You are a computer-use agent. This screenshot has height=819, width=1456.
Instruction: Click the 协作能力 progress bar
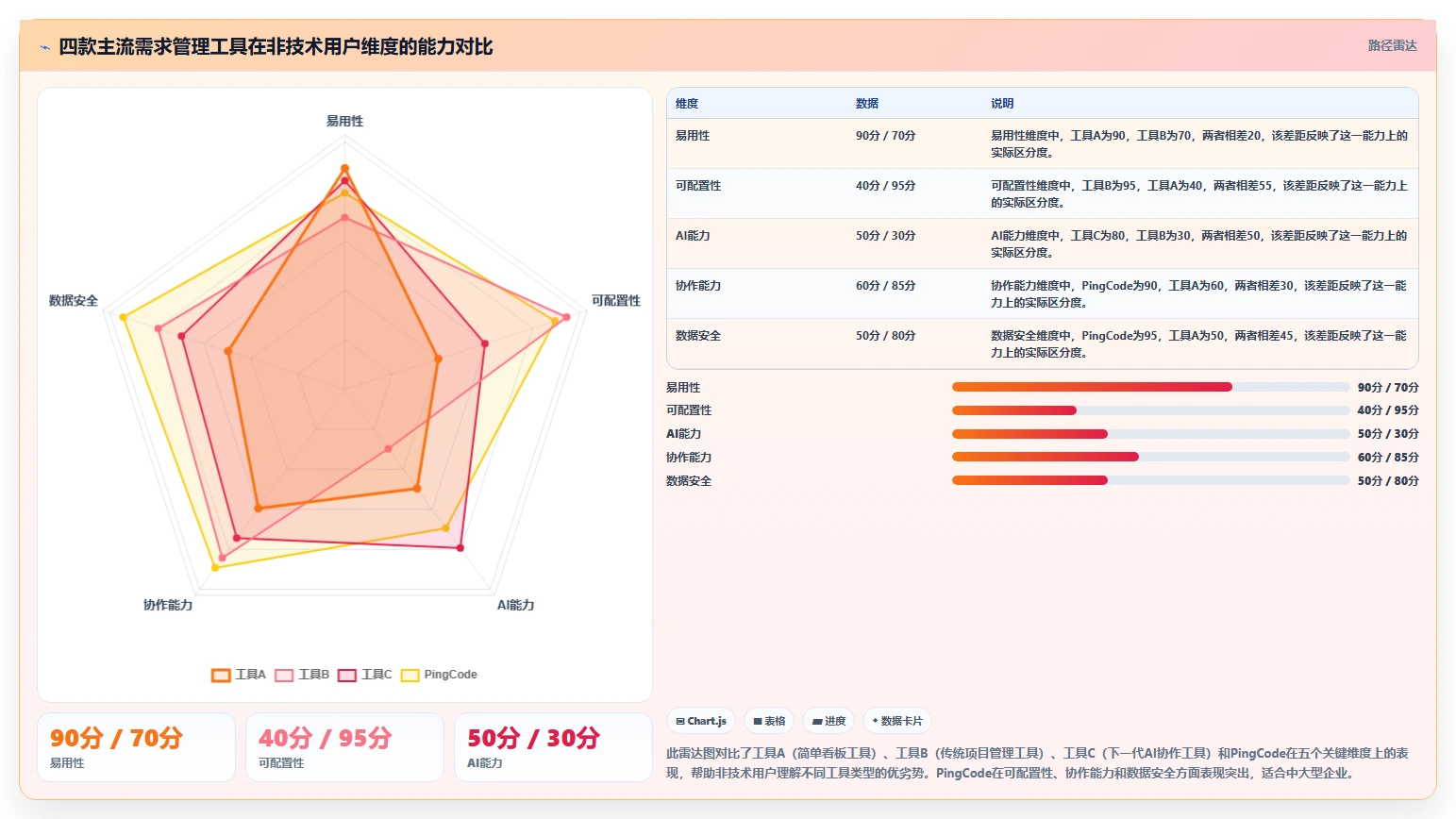[x=1150, y=457]
